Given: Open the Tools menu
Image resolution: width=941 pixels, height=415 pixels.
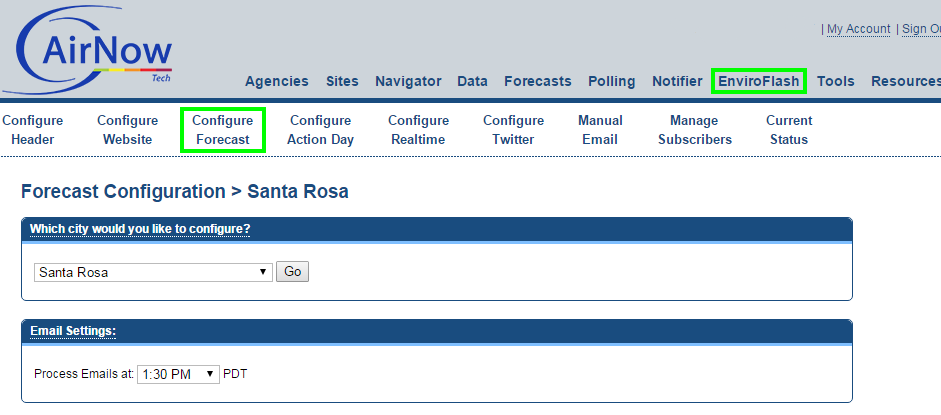Looking at the screenshot, I should tap(835, 81).
